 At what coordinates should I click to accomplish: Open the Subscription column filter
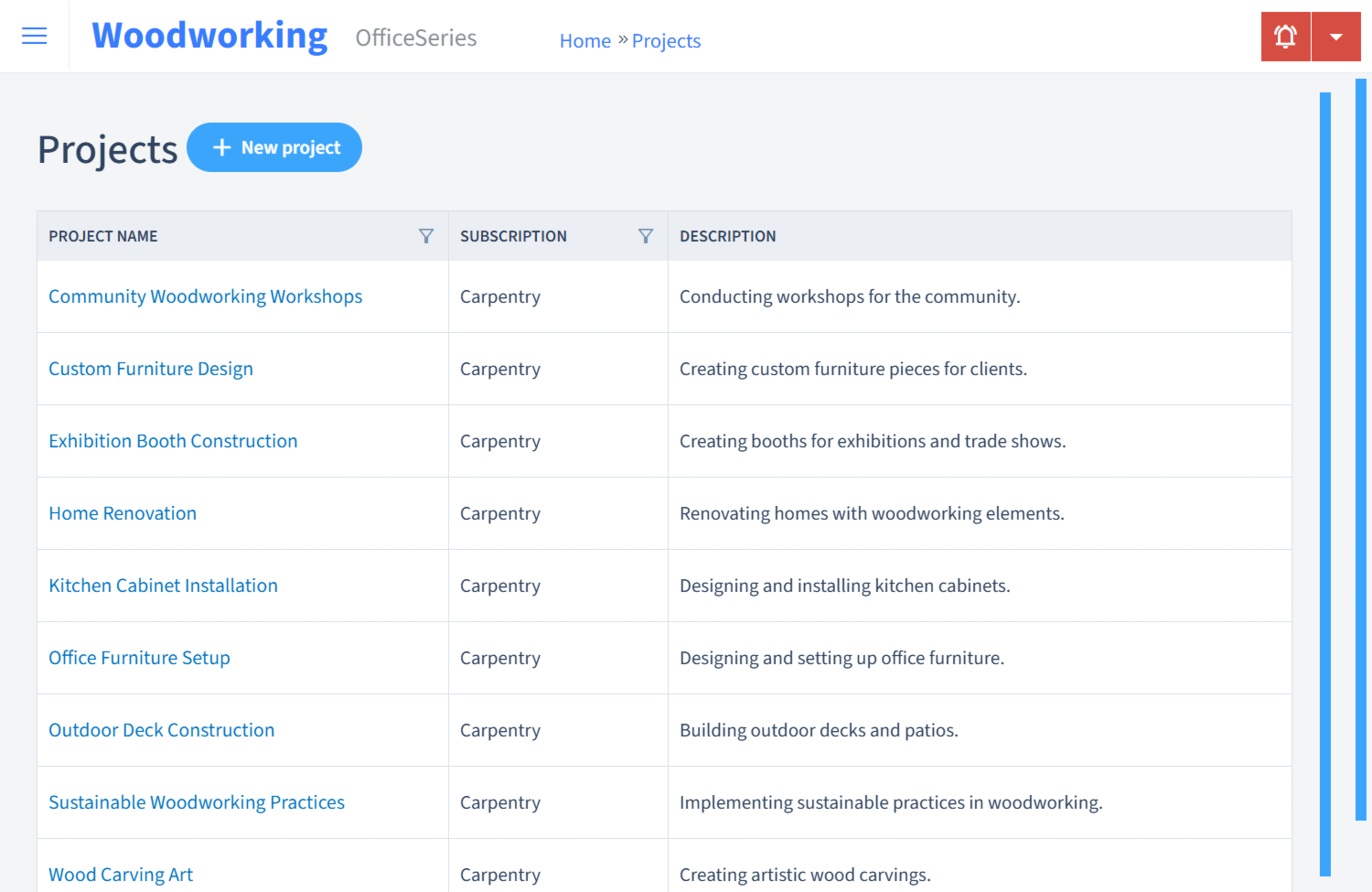[x=645, y=236]
